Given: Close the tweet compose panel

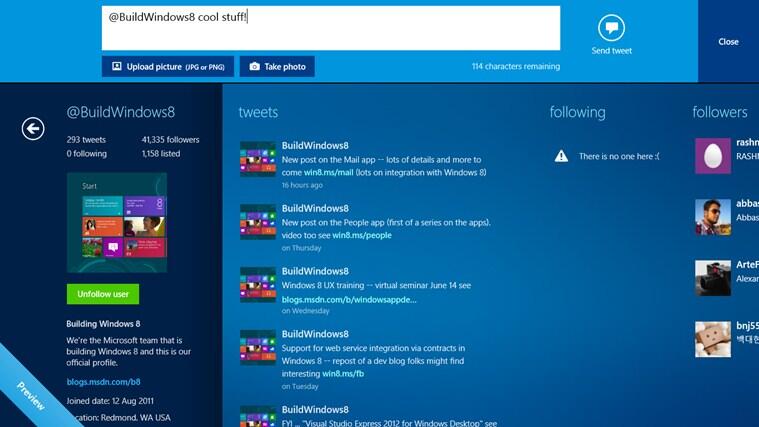Looking at the screenshot, I should [x=728, y=42].
